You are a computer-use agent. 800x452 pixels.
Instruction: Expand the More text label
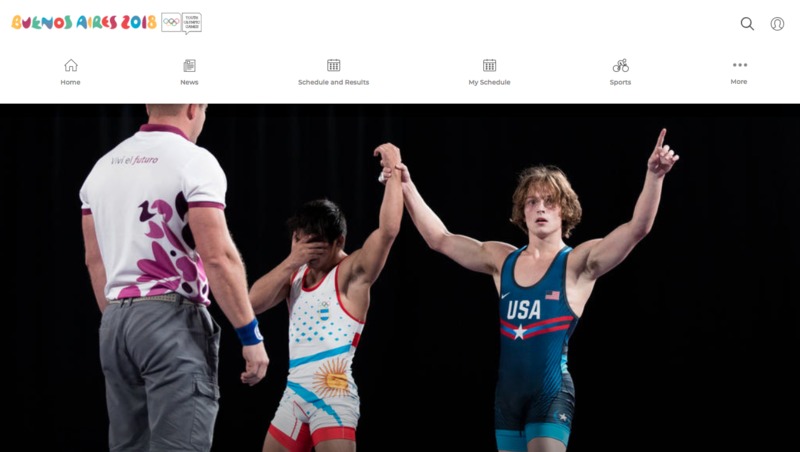click(x=739, y=82)
